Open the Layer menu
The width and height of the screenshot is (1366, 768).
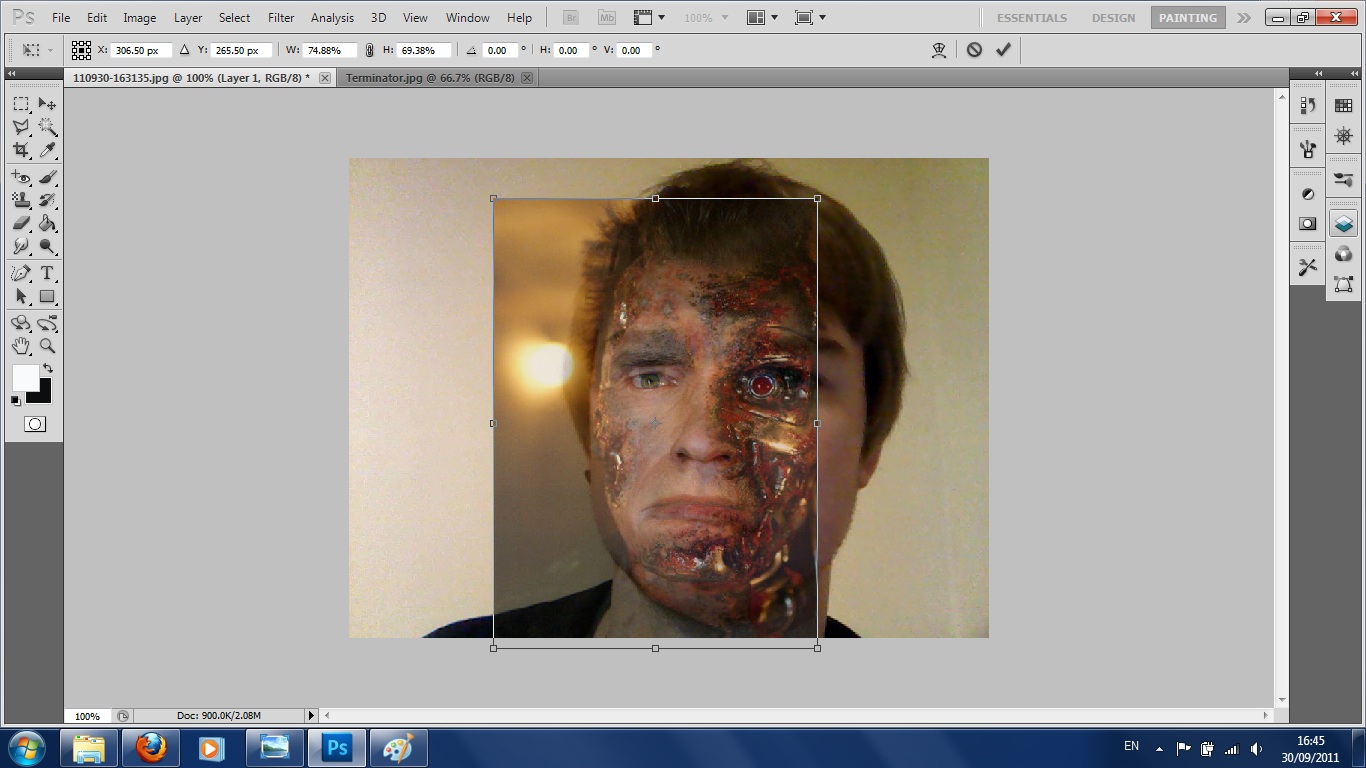point(188,18)
